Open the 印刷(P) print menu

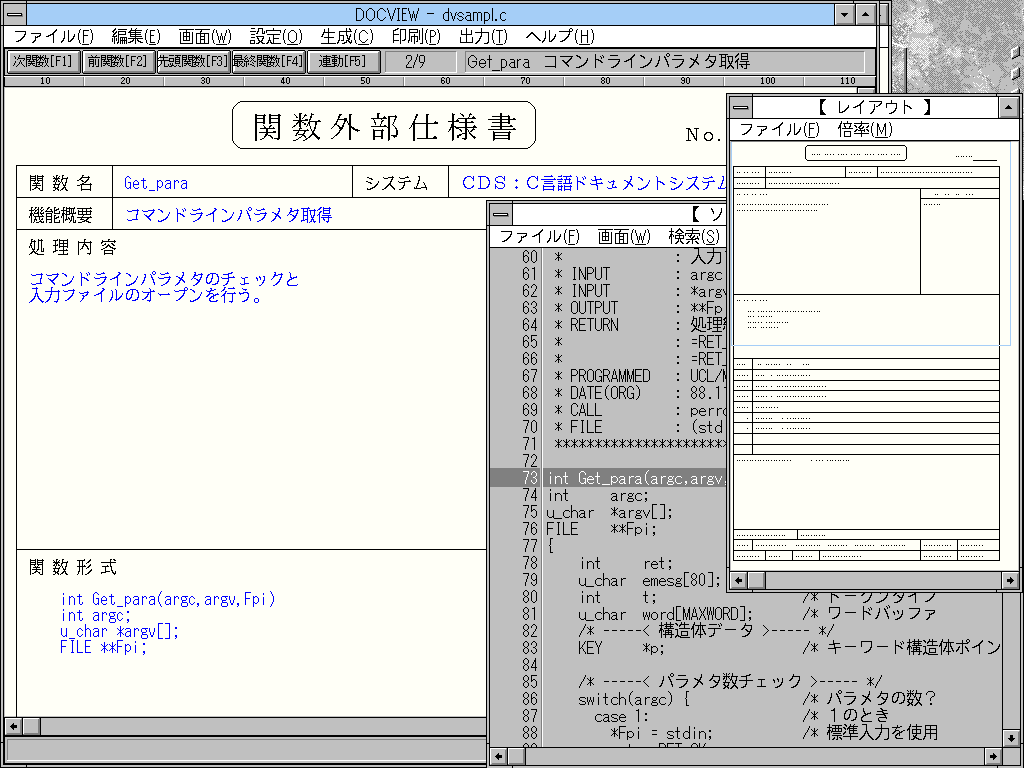click(415, 37)
